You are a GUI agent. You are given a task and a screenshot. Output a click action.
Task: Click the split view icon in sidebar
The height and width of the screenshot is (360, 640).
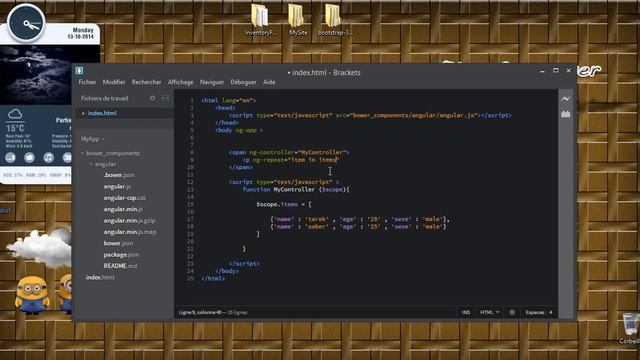coord(165,98)
